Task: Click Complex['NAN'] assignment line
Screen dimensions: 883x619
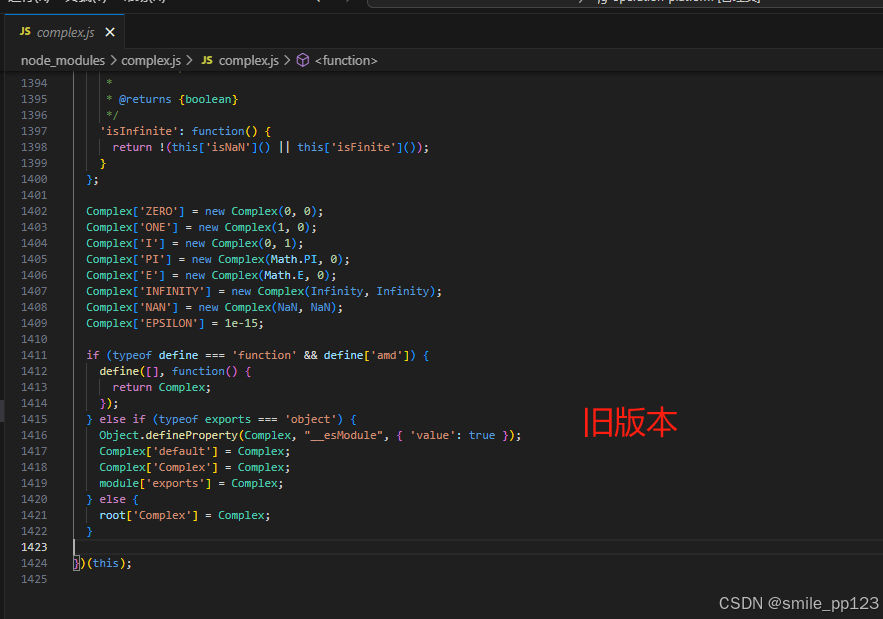Action: coord(214,308)
